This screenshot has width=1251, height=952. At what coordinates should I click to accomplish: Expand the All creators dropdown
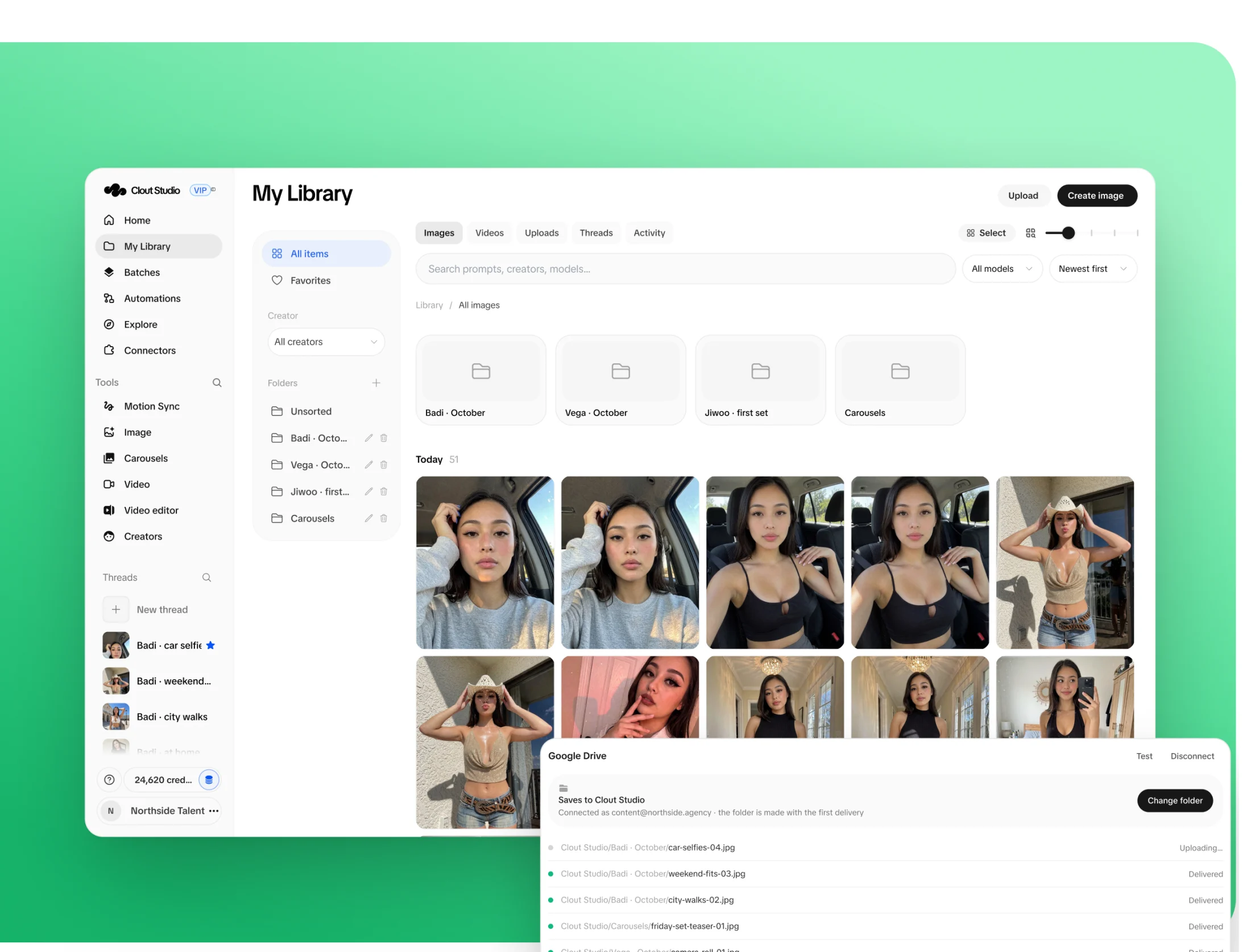click(326, 343)
